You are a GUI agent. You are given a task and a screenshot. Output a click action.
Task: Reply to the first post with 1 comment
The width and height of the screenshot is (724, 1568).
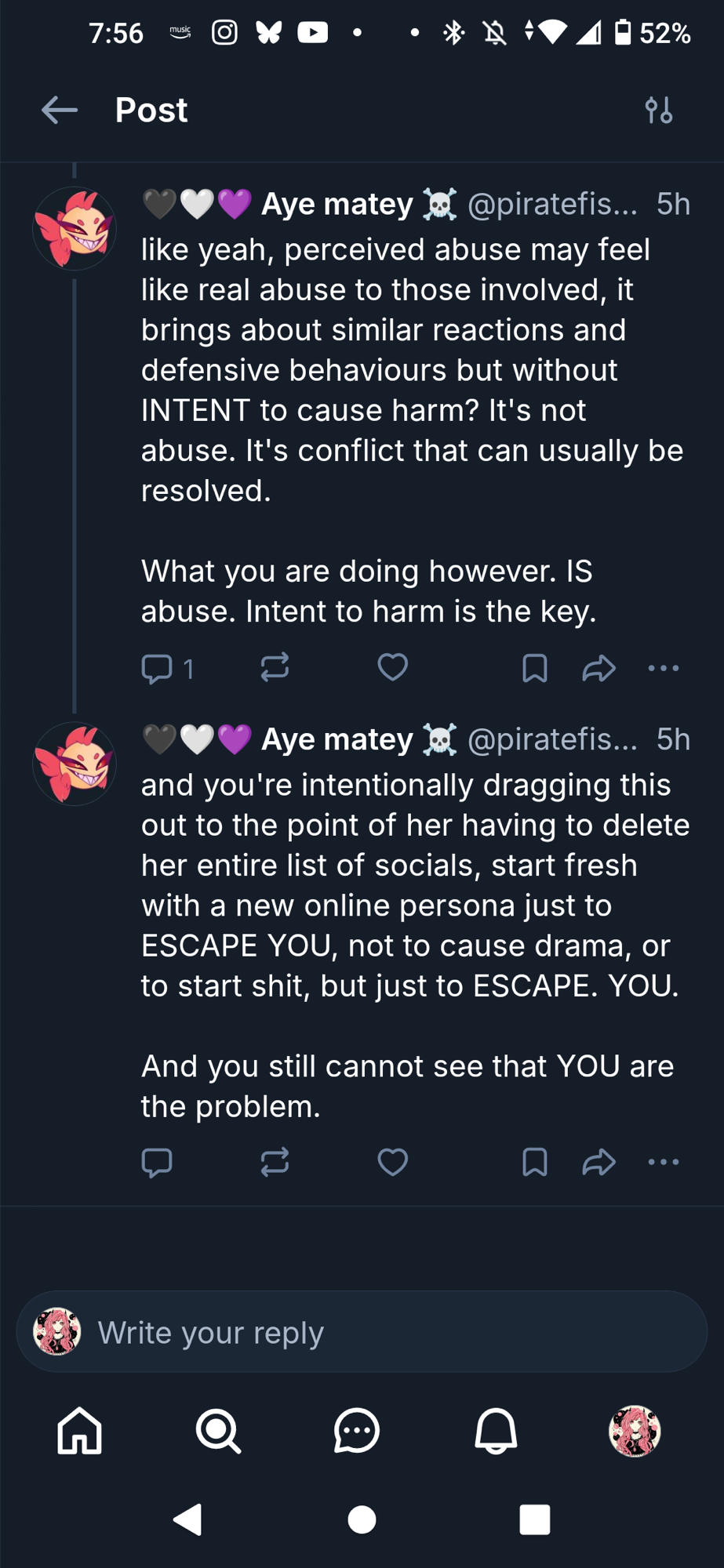coord(157,669)
